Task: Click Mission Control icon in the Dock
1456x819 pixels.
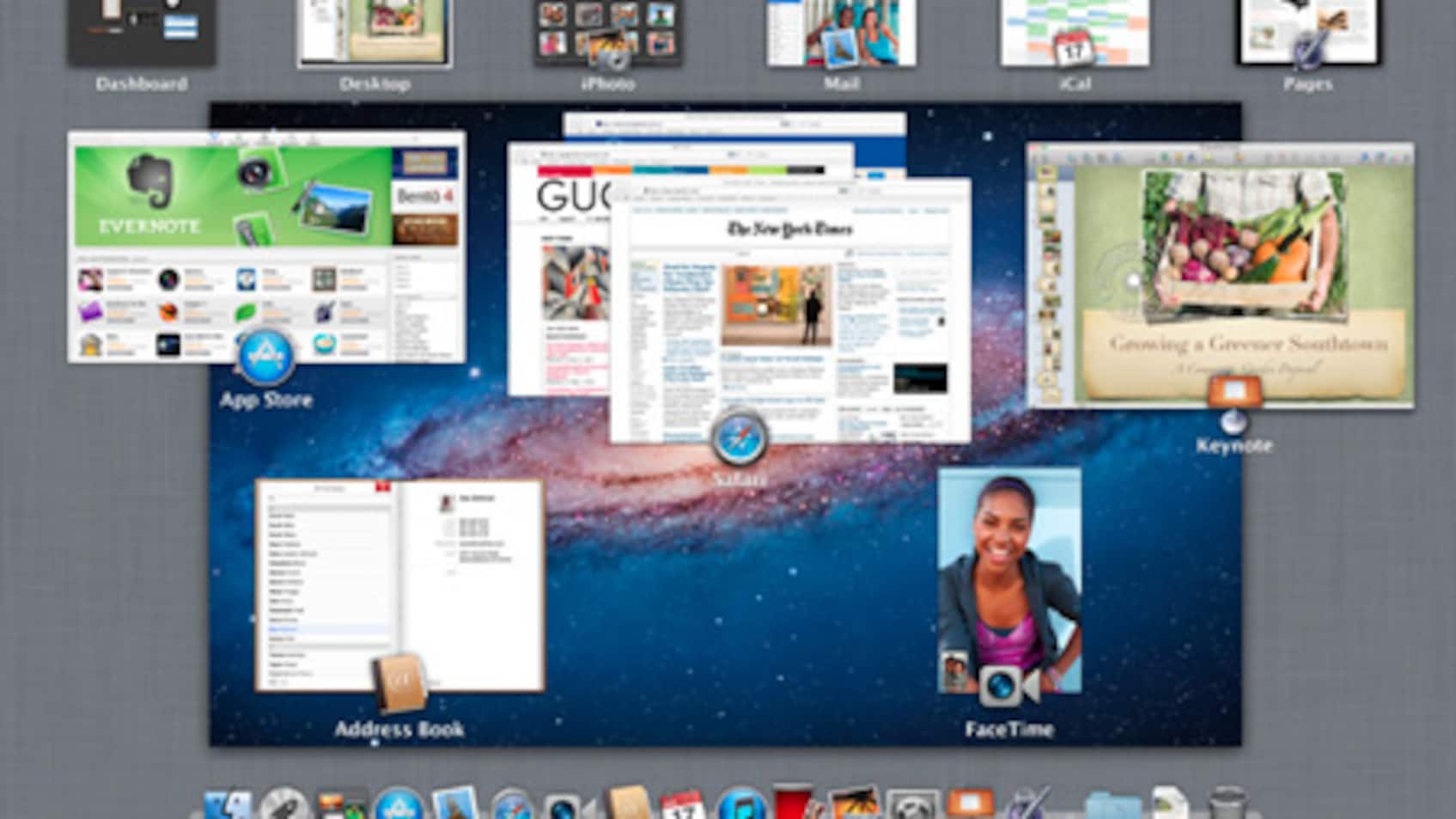Action: pyautogui.click(x=342, y=804)
